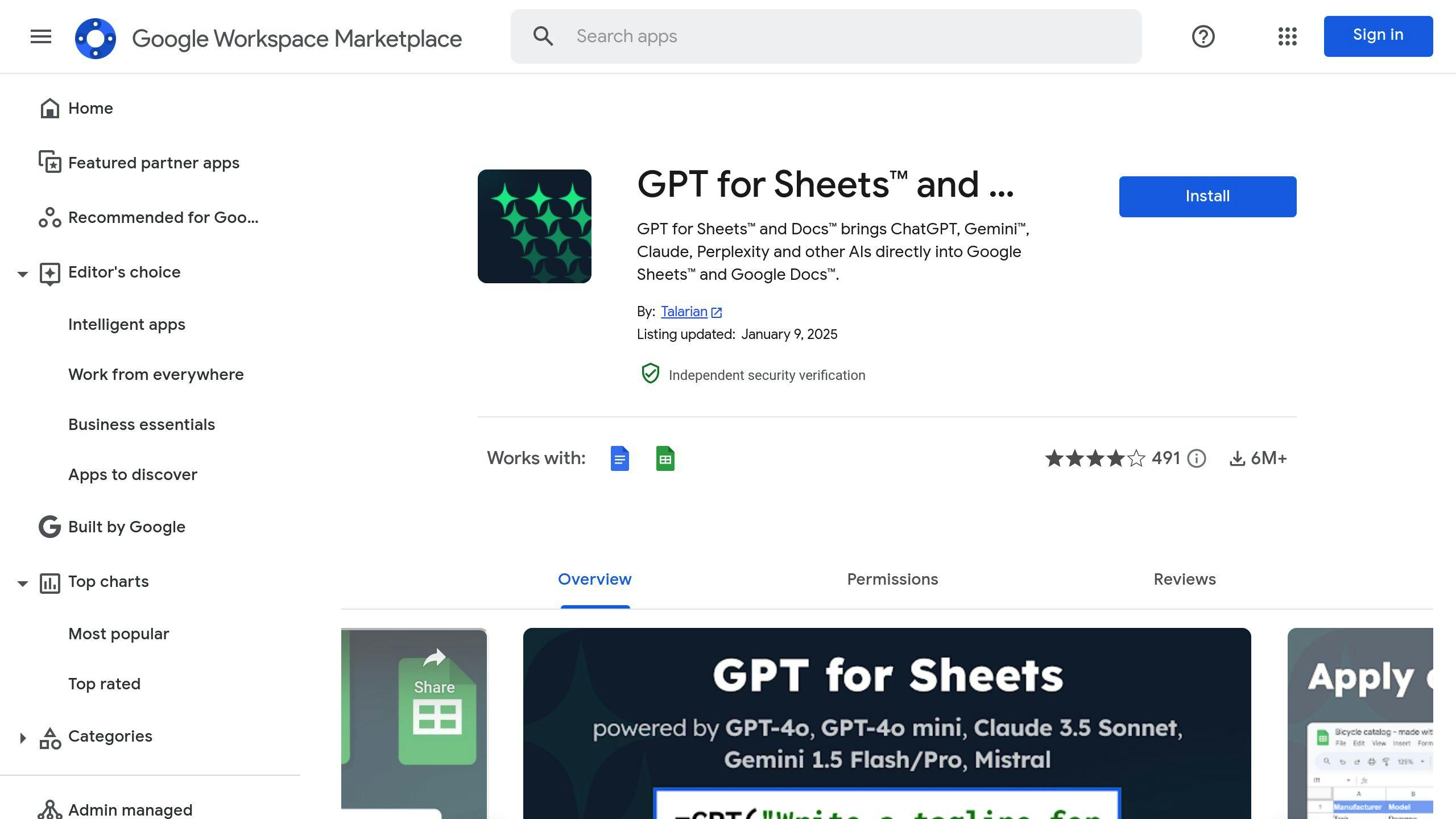Click the star rating display
The image size is (1456, 819).
click(1095, 458)
